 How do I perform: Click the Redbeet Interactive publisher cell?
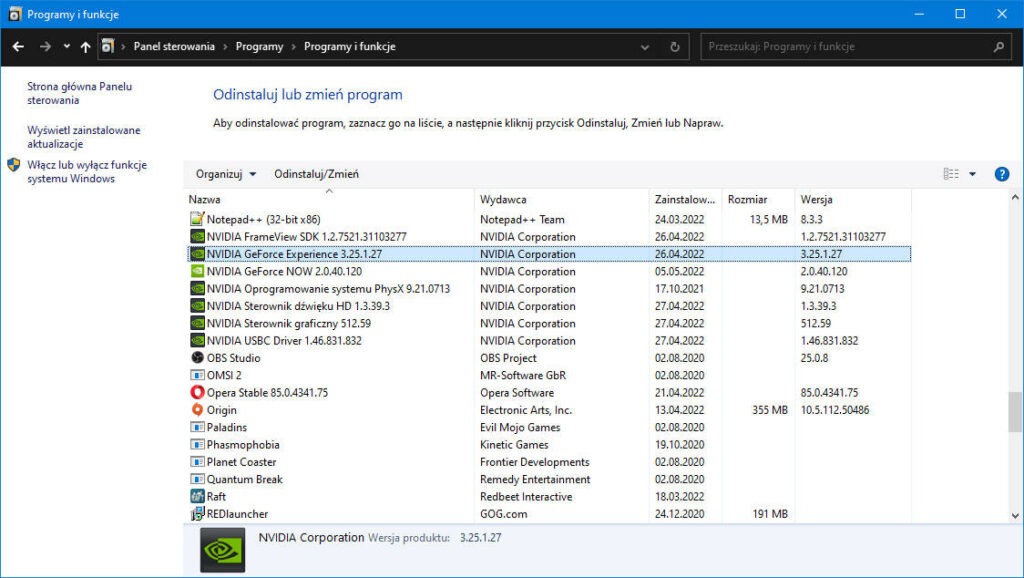click(x=526, y=496)
